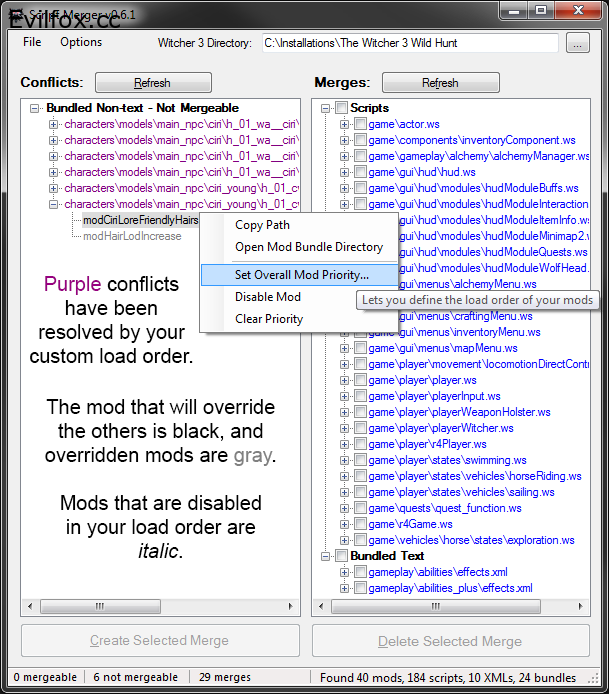Select game\player\playerWitcher.ws merge
Viewport: 609px width, 694px height.
tap(441, 428)
